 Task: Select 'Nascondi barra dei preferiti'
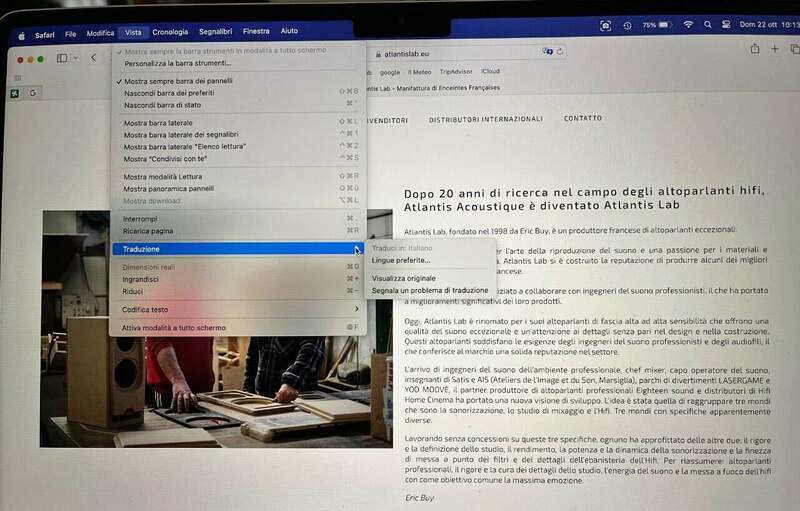point(168,91)
